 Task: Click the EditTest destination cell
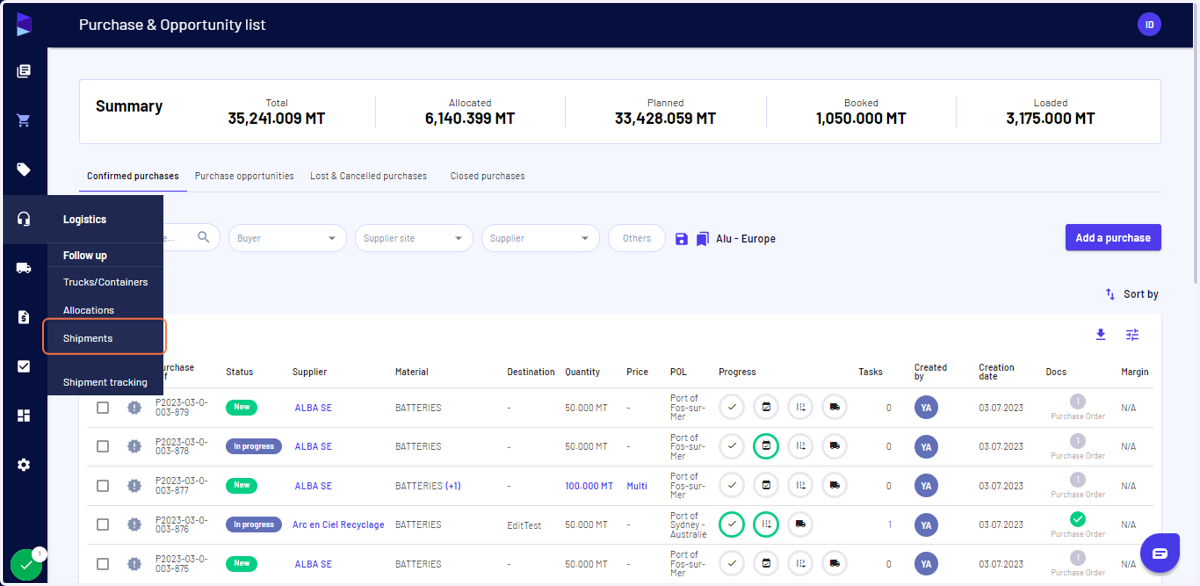point(524,525)
